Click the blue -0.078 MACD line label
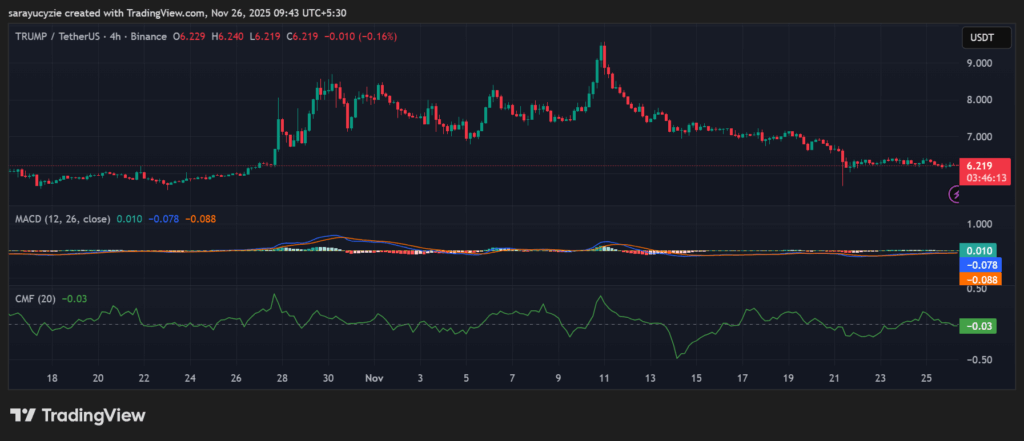Screen dimensions: 1024x441 coord(977,265)
